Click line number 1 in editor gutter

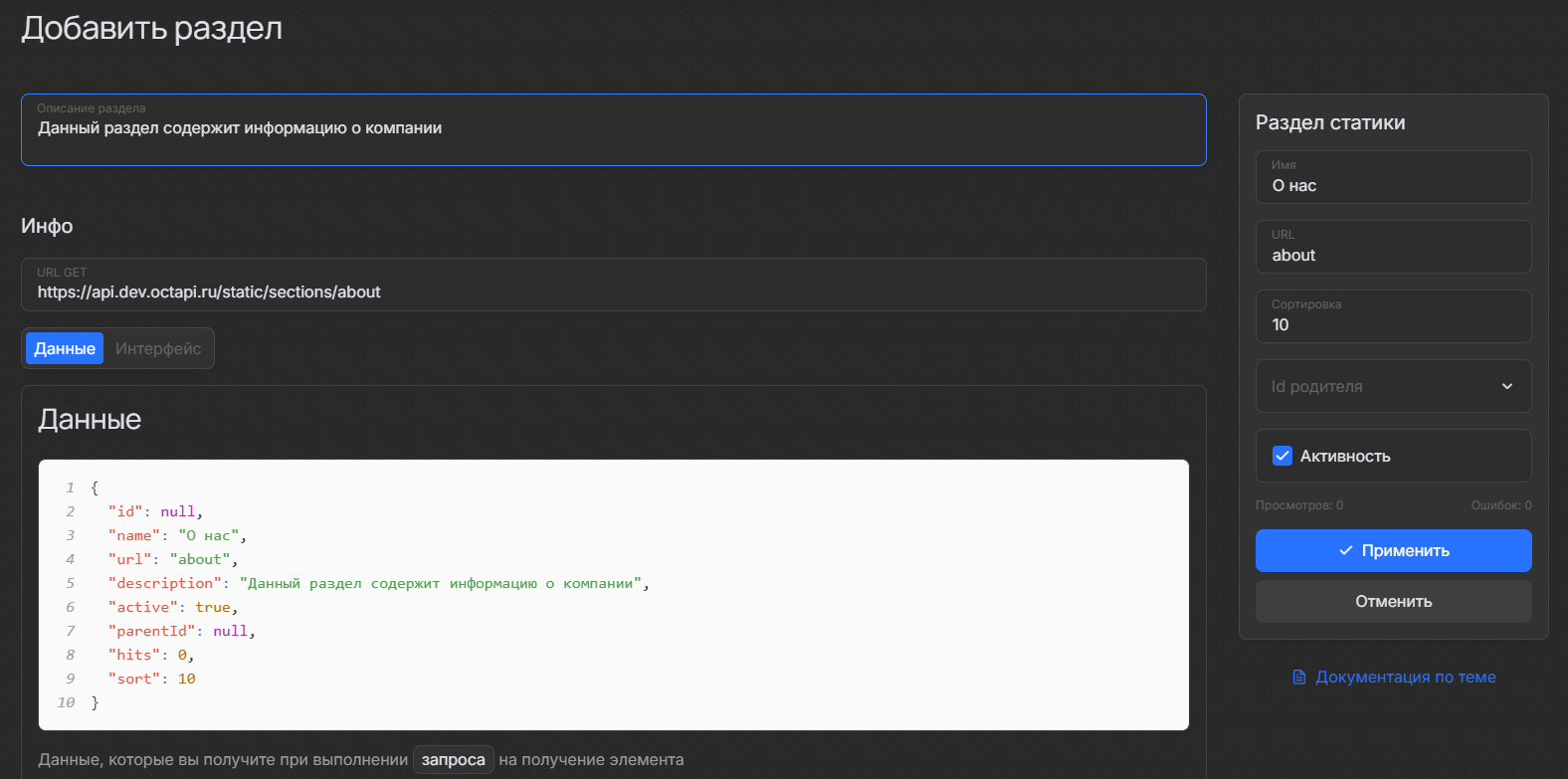[70, 487]
